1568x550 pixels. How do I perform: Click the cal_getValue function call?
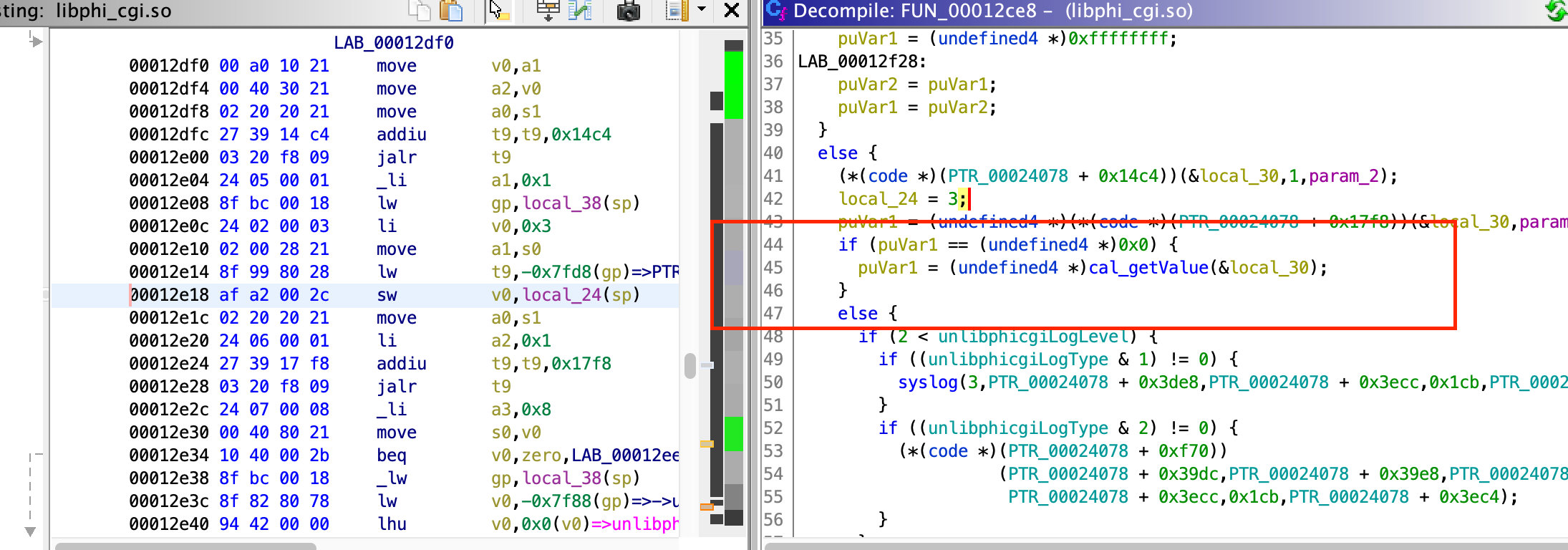tap(1148, 268)
